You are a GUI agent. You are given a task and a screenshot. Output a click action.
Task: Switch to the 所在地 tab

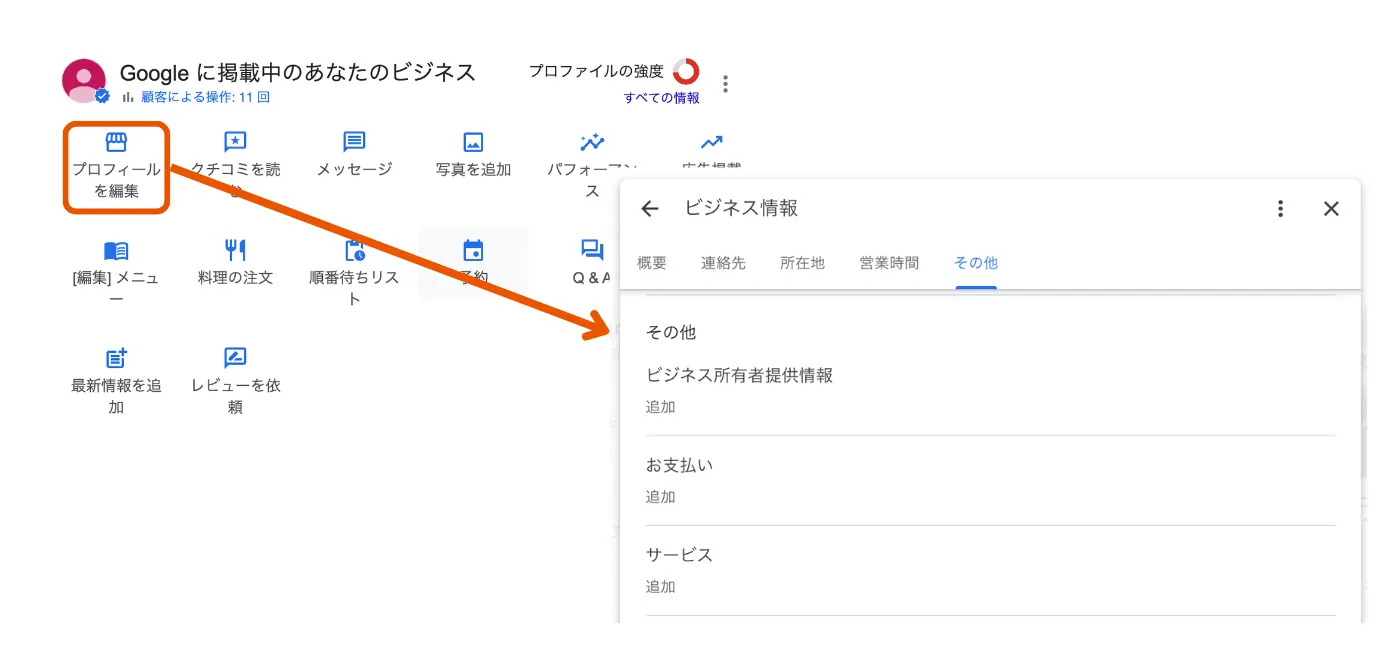coord(802,263)
